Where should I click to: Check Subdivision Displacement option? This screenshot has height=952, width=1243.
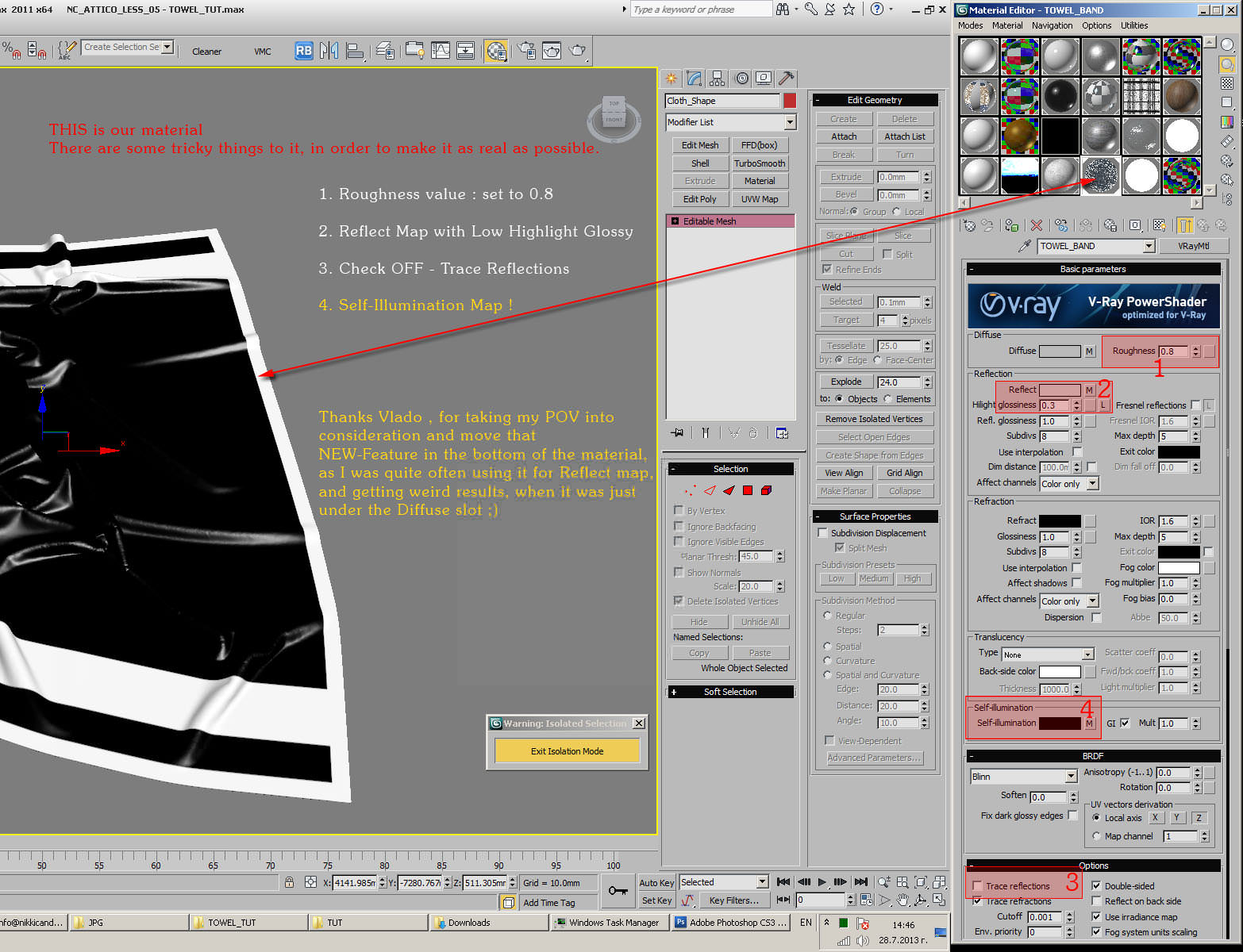point(823,533)
